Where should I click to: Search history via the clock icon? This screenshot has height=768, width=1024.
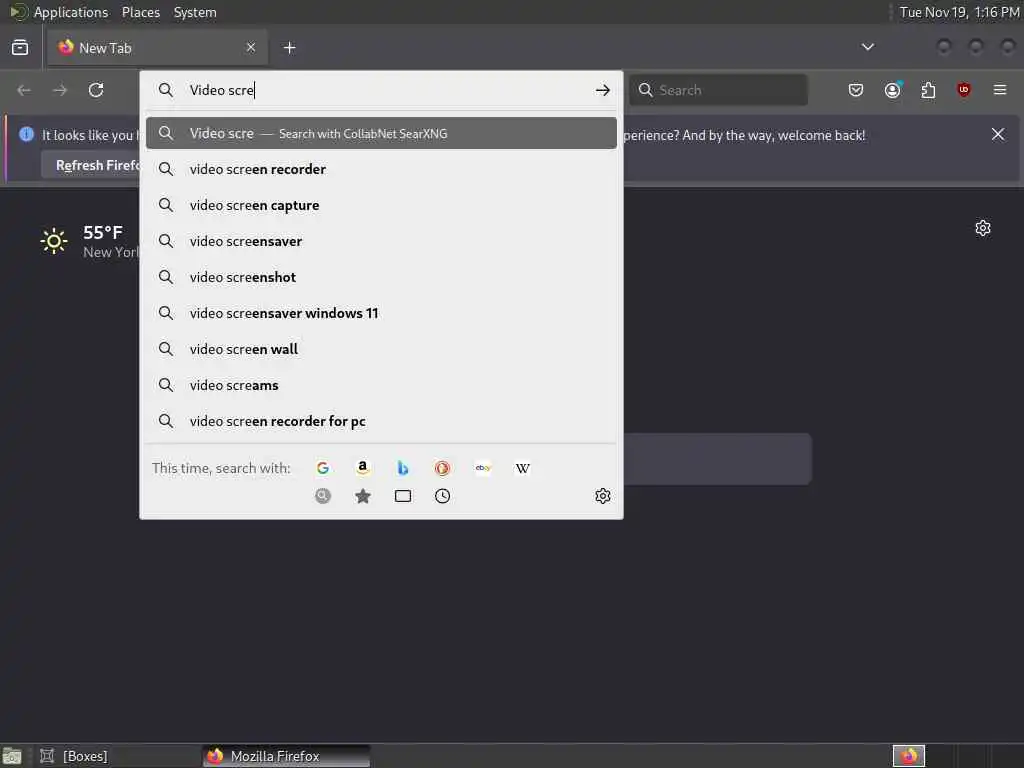(442, 496)
